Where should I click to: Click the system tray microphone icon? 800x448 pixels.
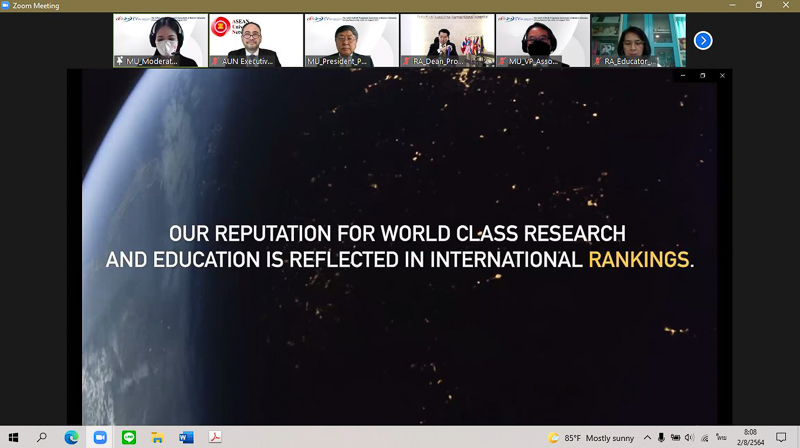point(661,437)
